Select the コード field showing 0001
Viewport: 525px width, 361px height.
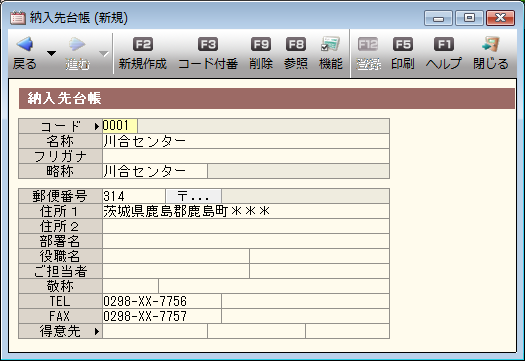tap(120, 126)
